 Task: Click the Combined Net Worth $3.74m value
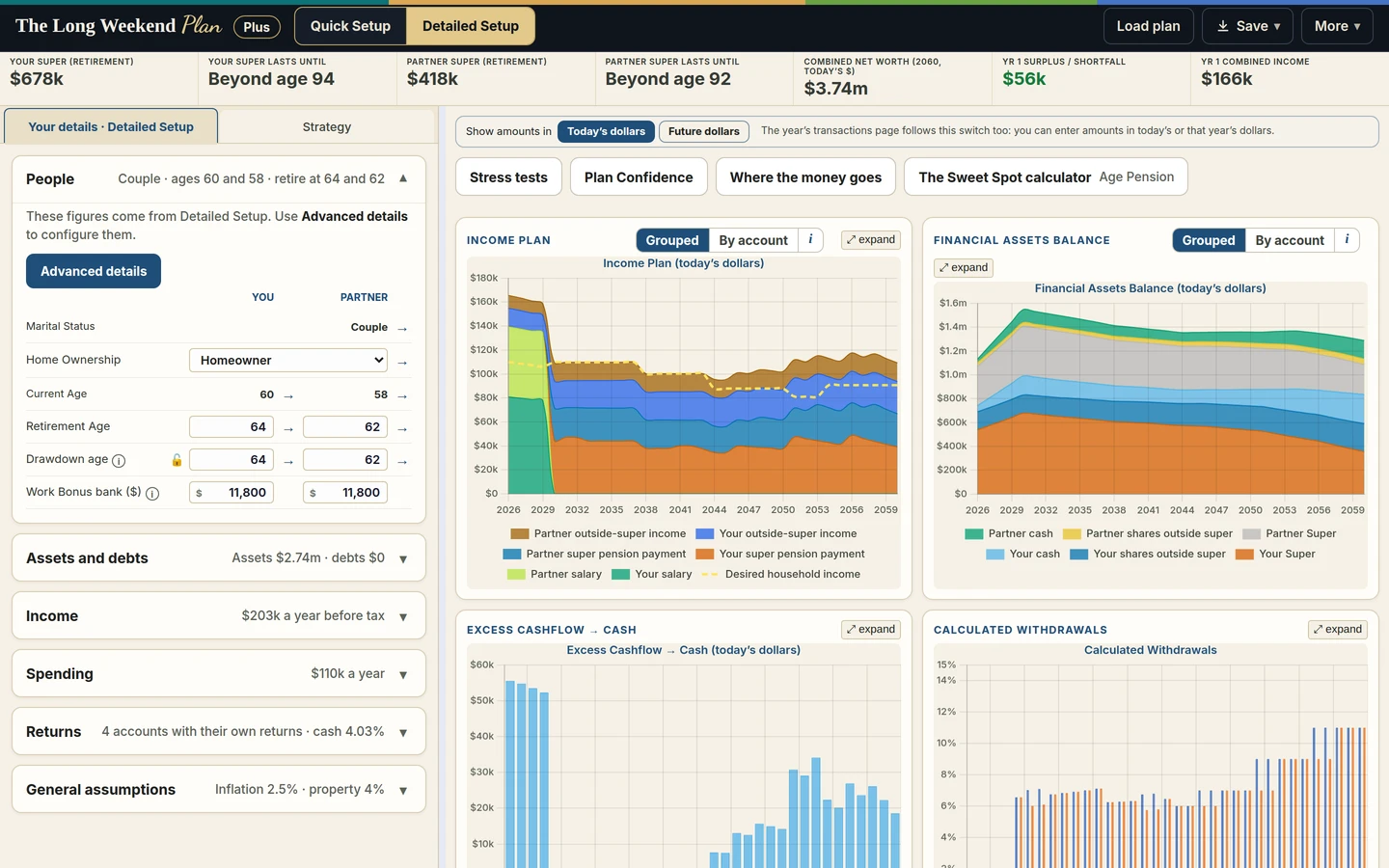pos(835,89)
